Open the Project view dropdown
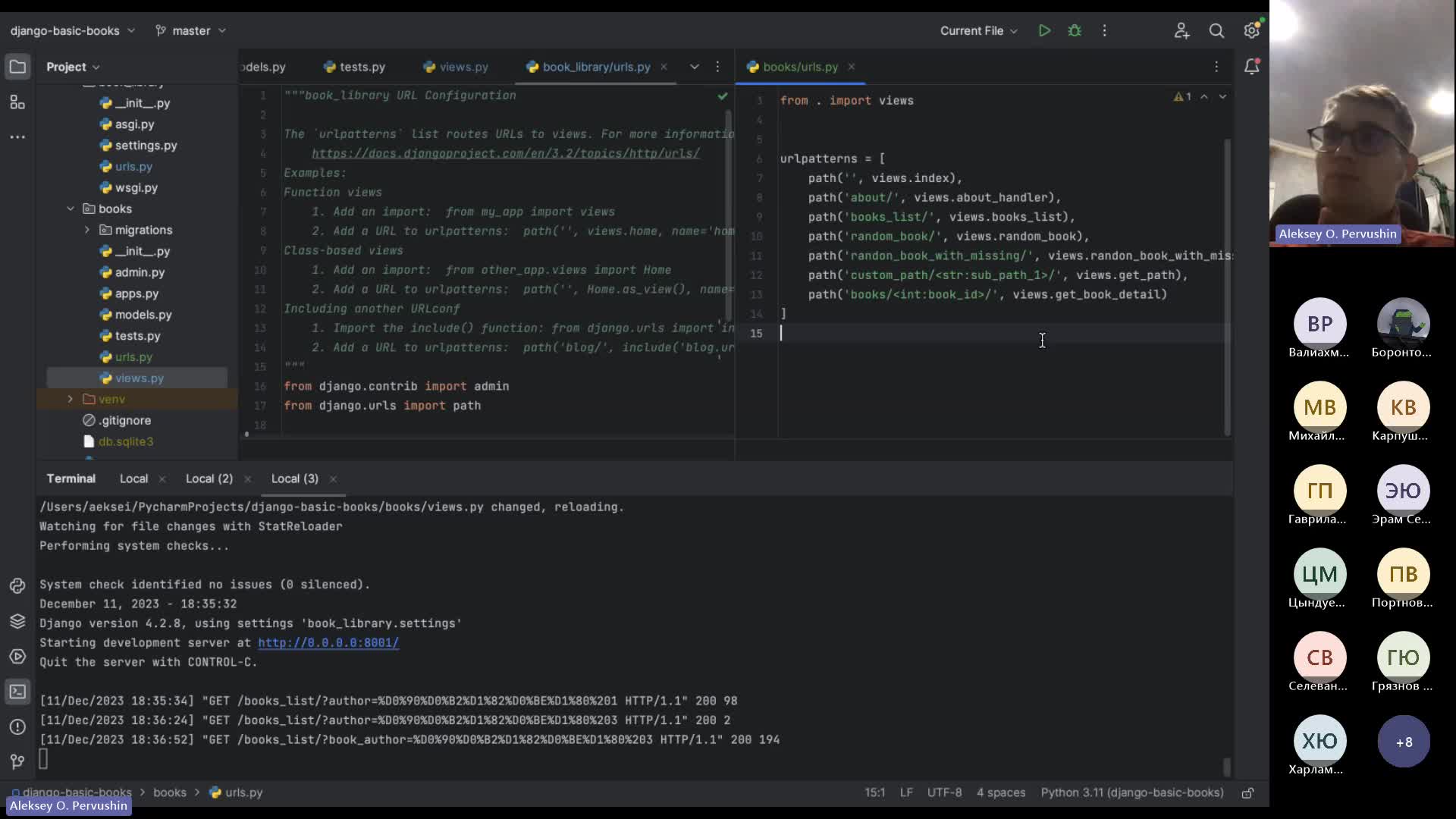The height and width of the screenshot is (819, 1456). click(x=73, y=67)
